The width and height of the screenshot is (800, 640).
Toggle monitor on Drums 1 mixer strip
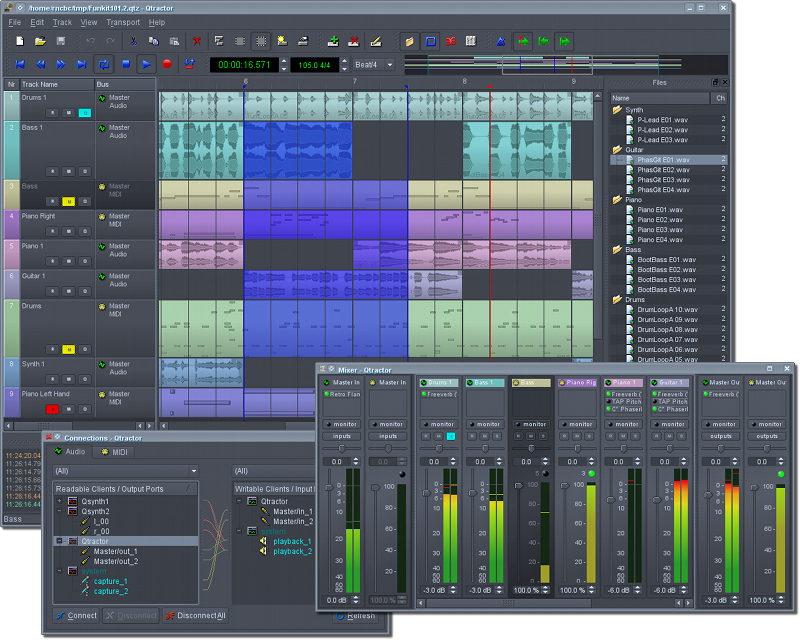pyautogui.click(x=439, y=424)
